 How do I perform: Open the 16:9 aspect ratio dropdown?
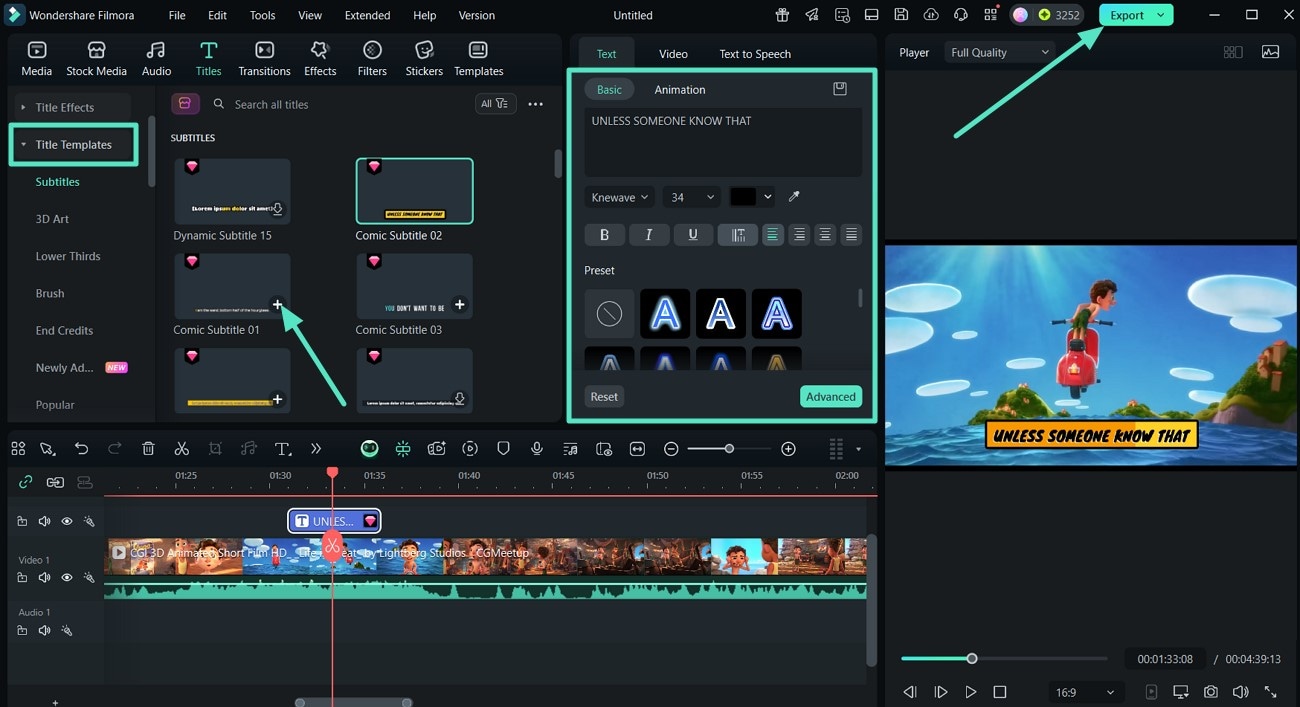(1084, 692)
